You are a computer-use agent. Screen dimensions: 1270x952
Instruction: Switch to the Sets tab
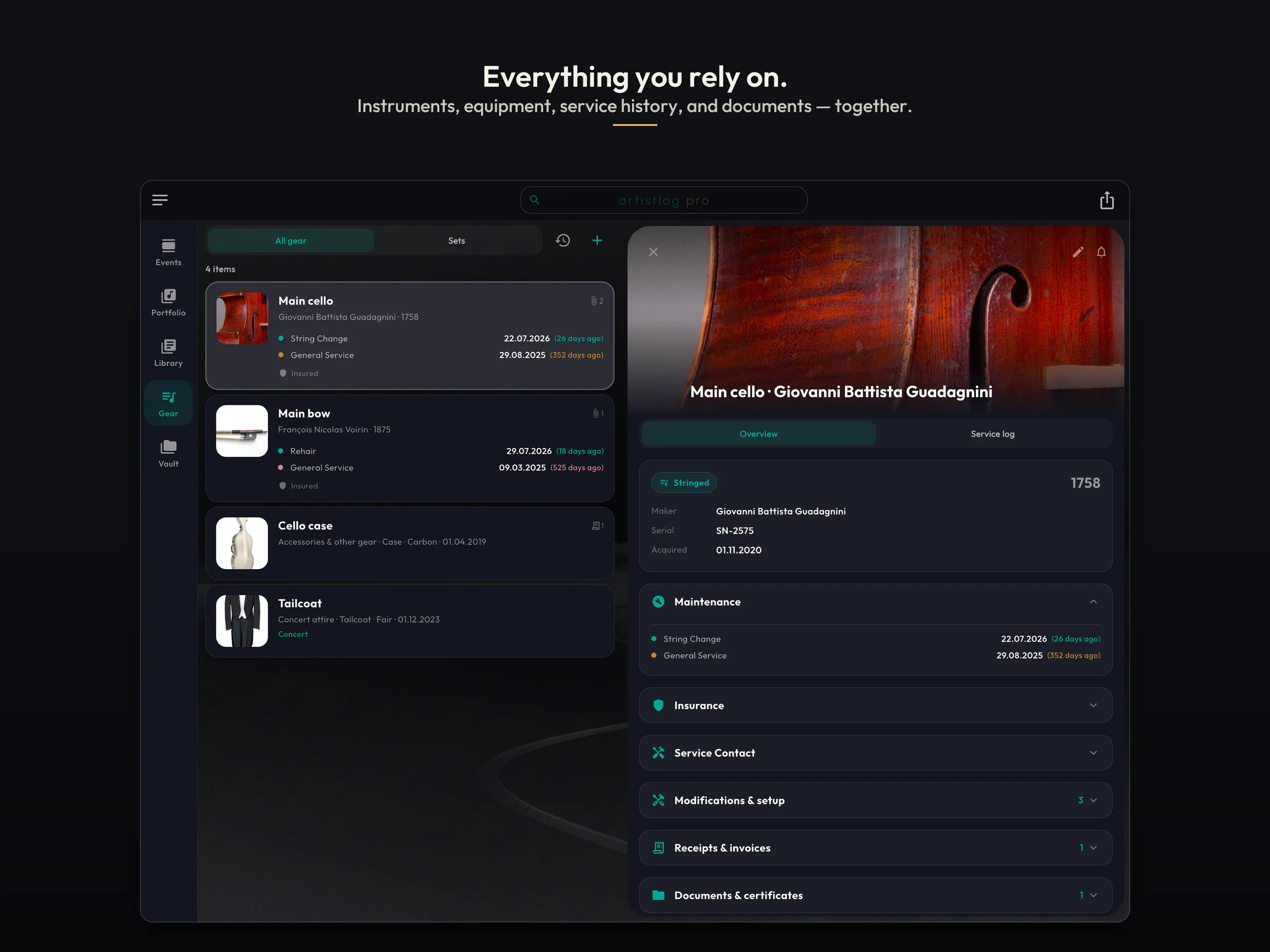tap(456, 240)
